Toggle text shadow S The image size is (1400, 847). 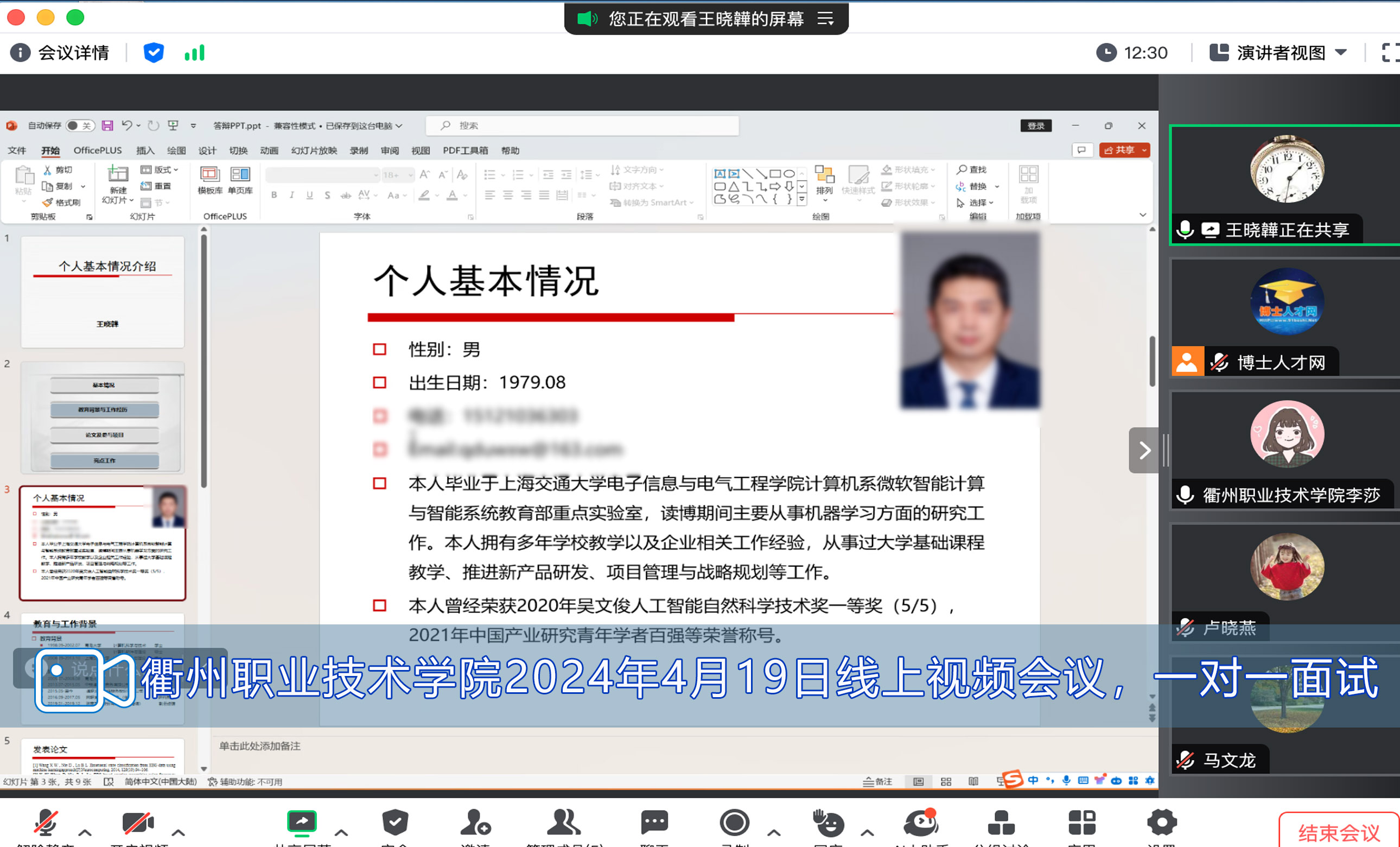[x=327, y=195]
